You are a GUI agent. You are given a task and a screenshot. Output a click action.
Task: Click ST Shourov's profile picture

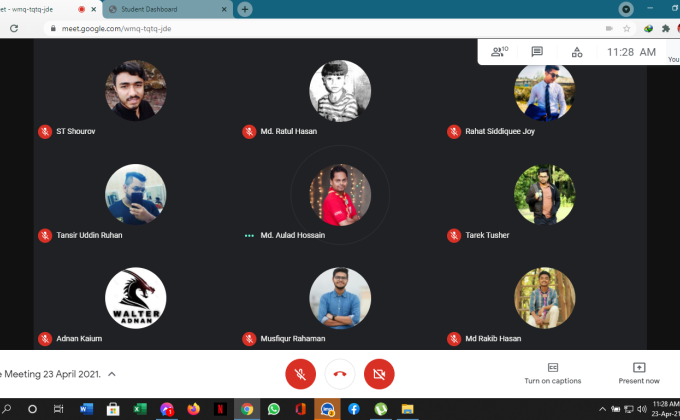(136, 90)
